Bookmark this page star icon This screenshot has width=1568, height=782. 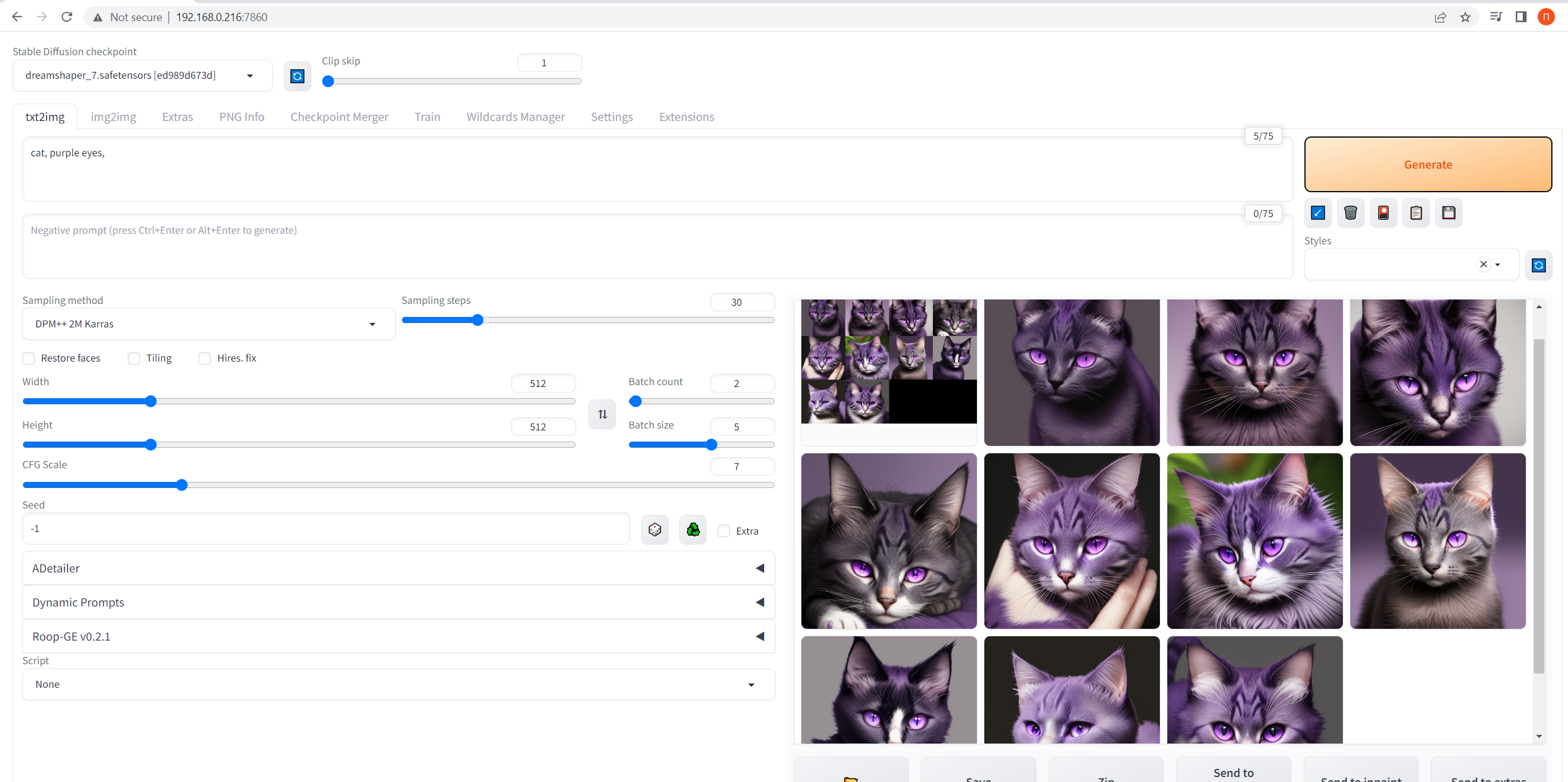click(x=1465, y=17)
